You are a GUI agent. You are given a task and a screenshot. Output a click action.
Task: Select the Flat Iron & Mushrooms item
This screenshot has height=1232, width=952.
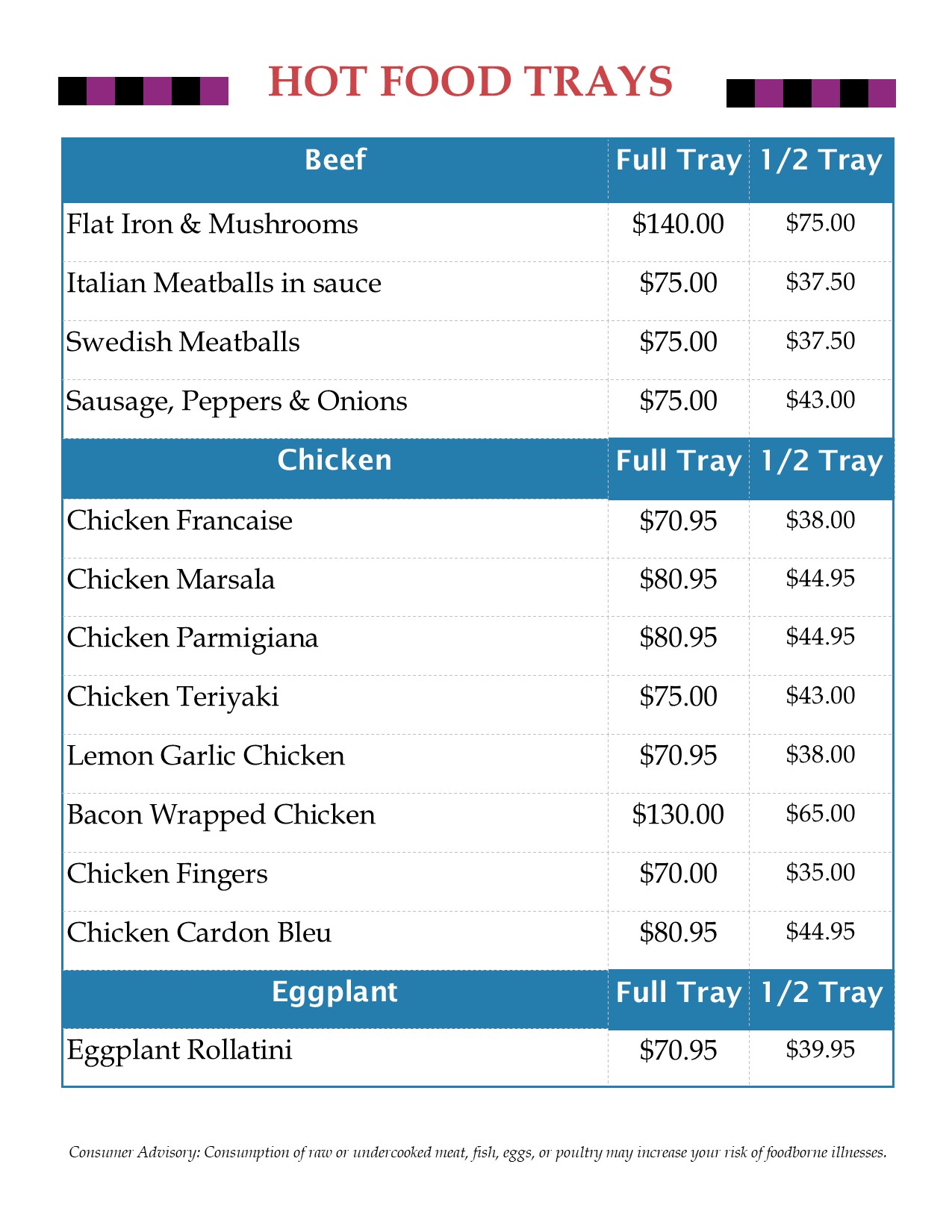tap(212, 224)
